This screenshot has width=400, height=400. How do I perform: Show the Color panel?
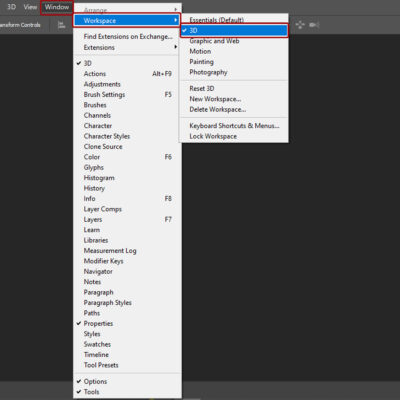click(127, 157)
